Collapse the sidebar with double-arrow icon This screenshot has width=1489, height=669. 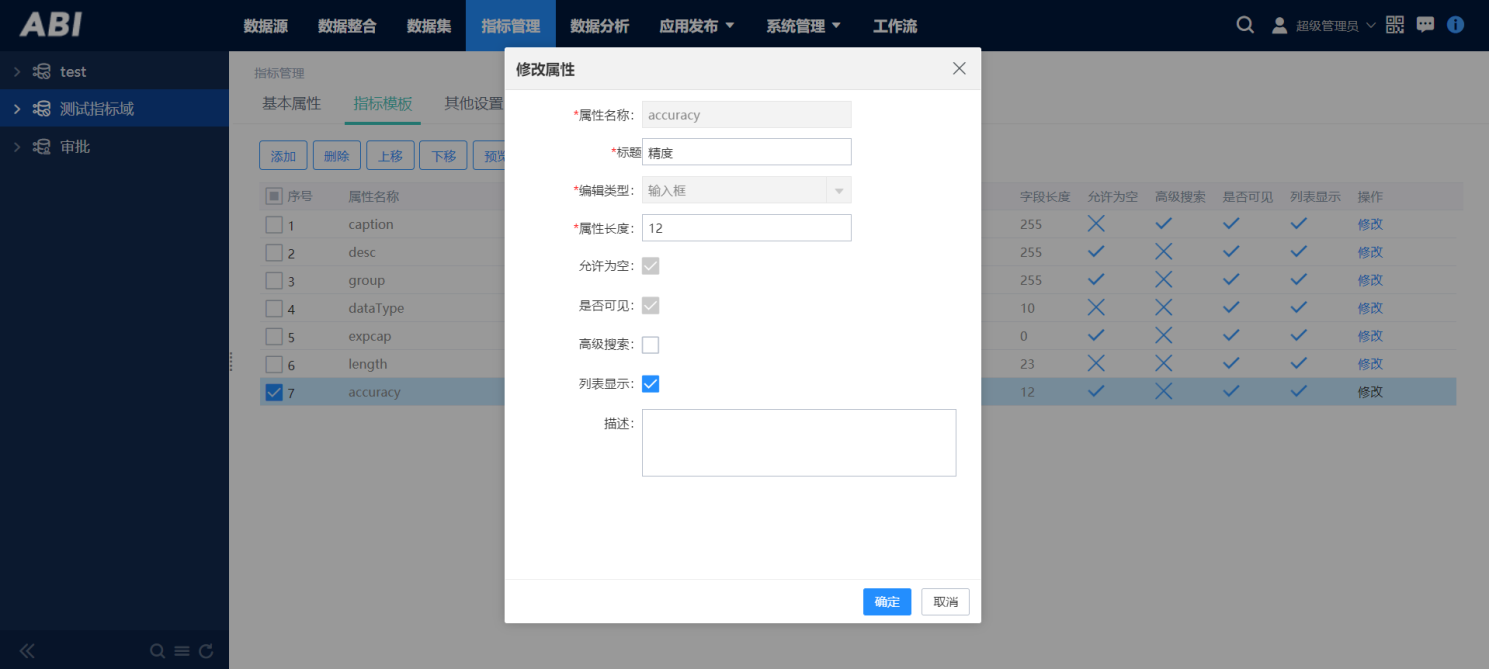pos(27,651)
